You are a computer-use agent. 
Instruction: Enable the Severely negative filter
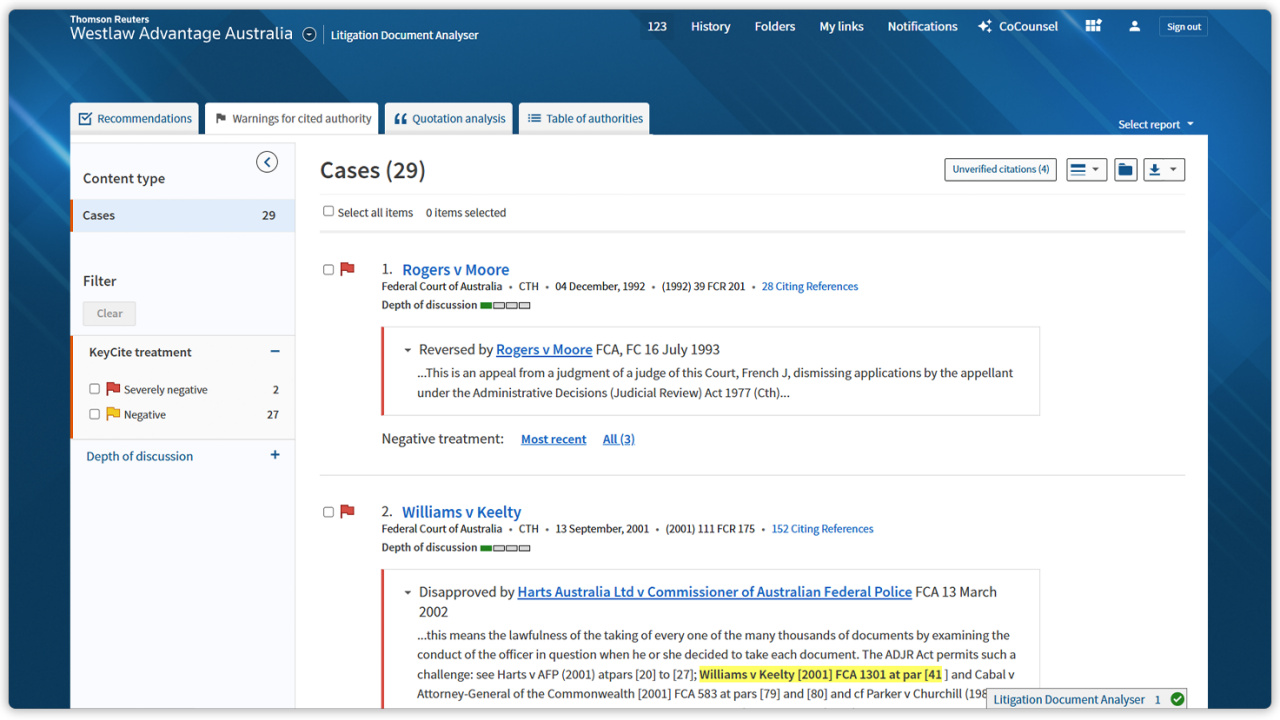tap(94, 389)
